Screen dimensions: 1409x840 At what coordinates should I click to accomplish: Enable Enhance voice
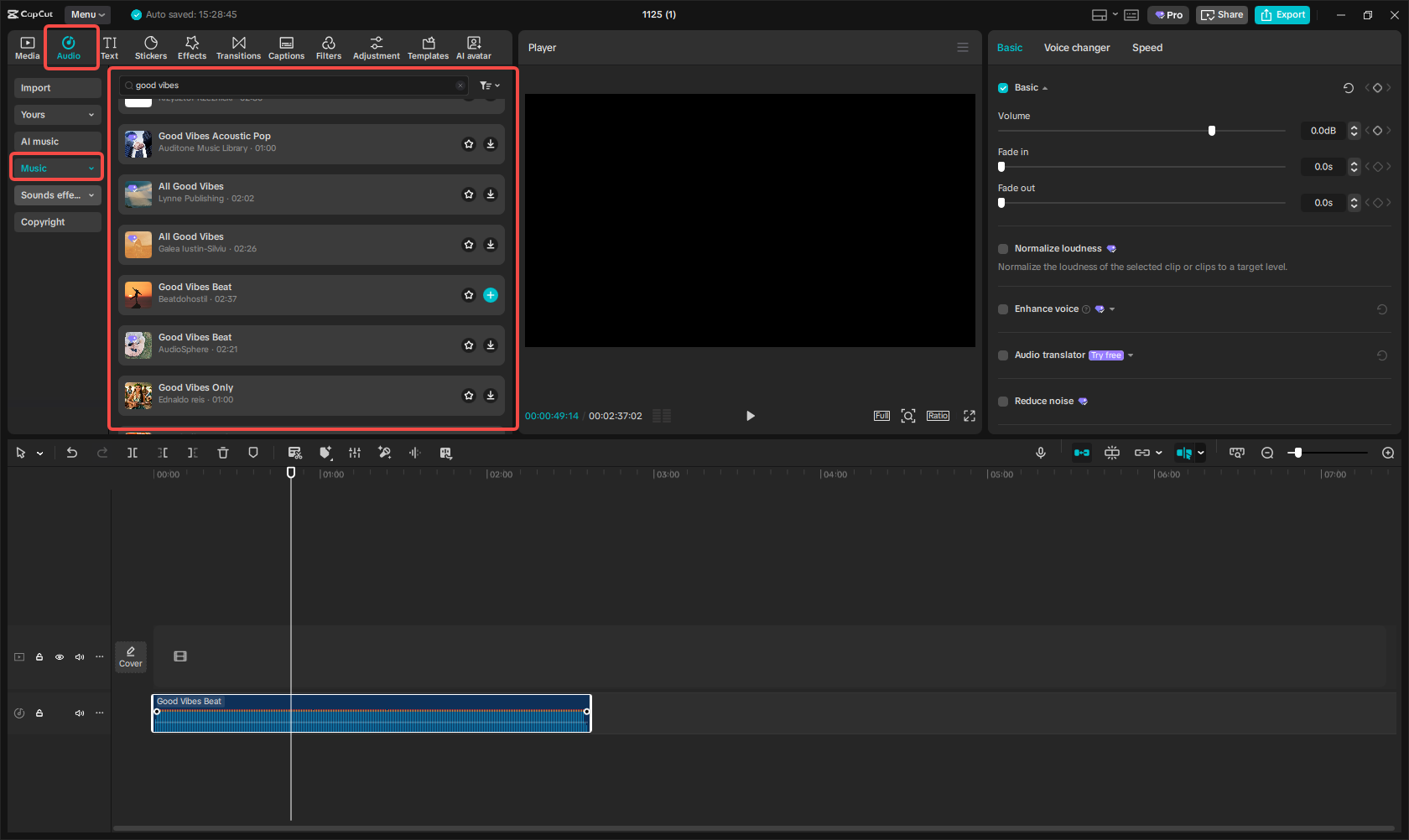pos(1003,309)
